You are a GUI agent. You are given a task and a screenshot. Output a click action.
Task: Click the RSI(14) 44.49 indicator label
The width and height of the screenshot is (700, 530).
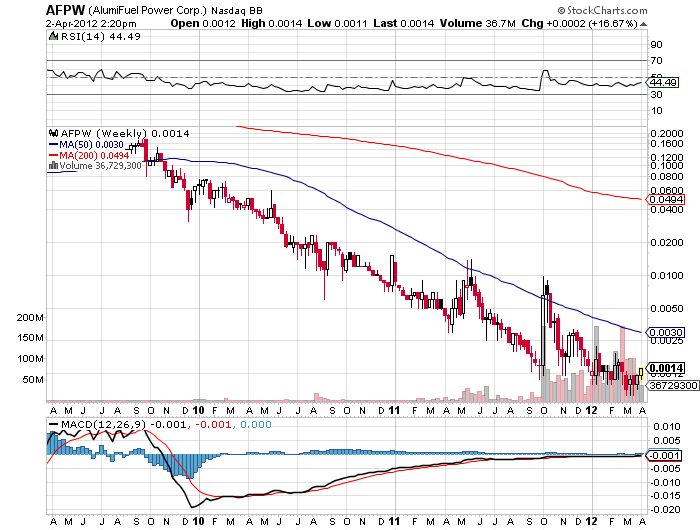95,36
